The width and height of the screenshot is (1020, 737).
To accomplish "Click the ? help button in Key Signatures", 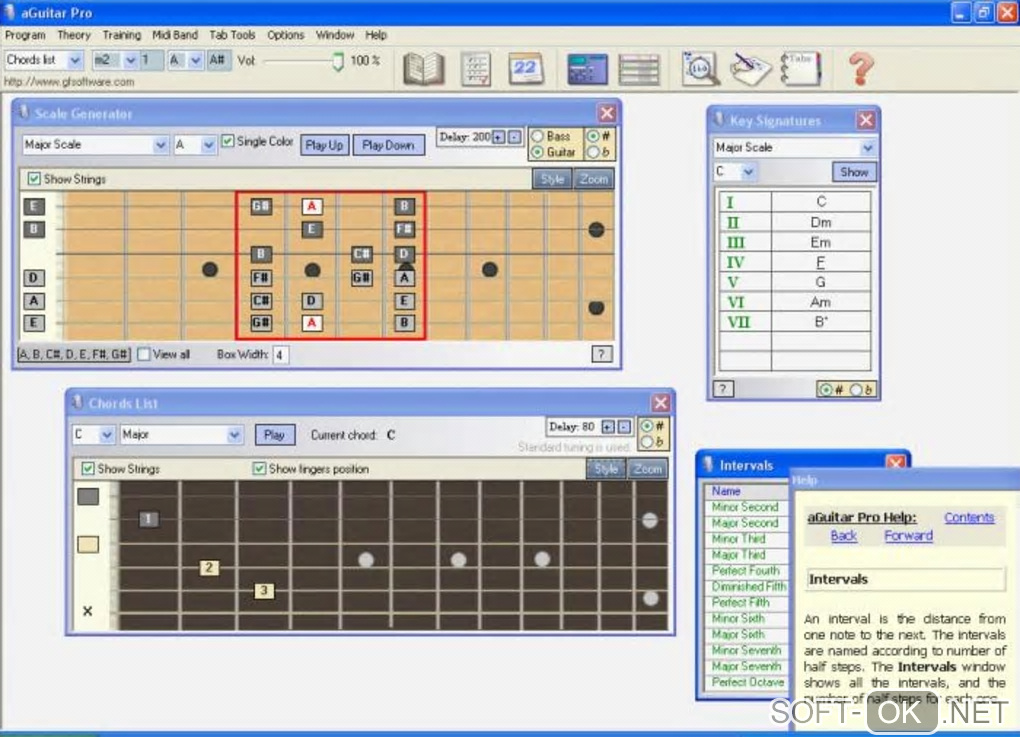I will [723, 389].
